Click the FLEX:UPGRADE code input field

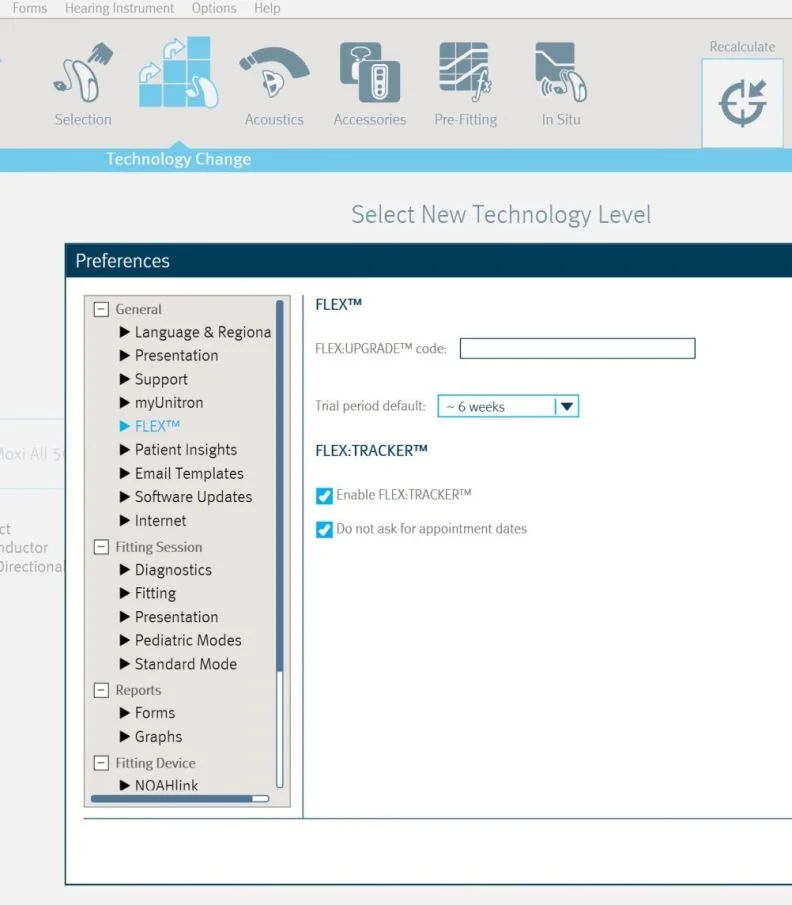coord(577,349)
